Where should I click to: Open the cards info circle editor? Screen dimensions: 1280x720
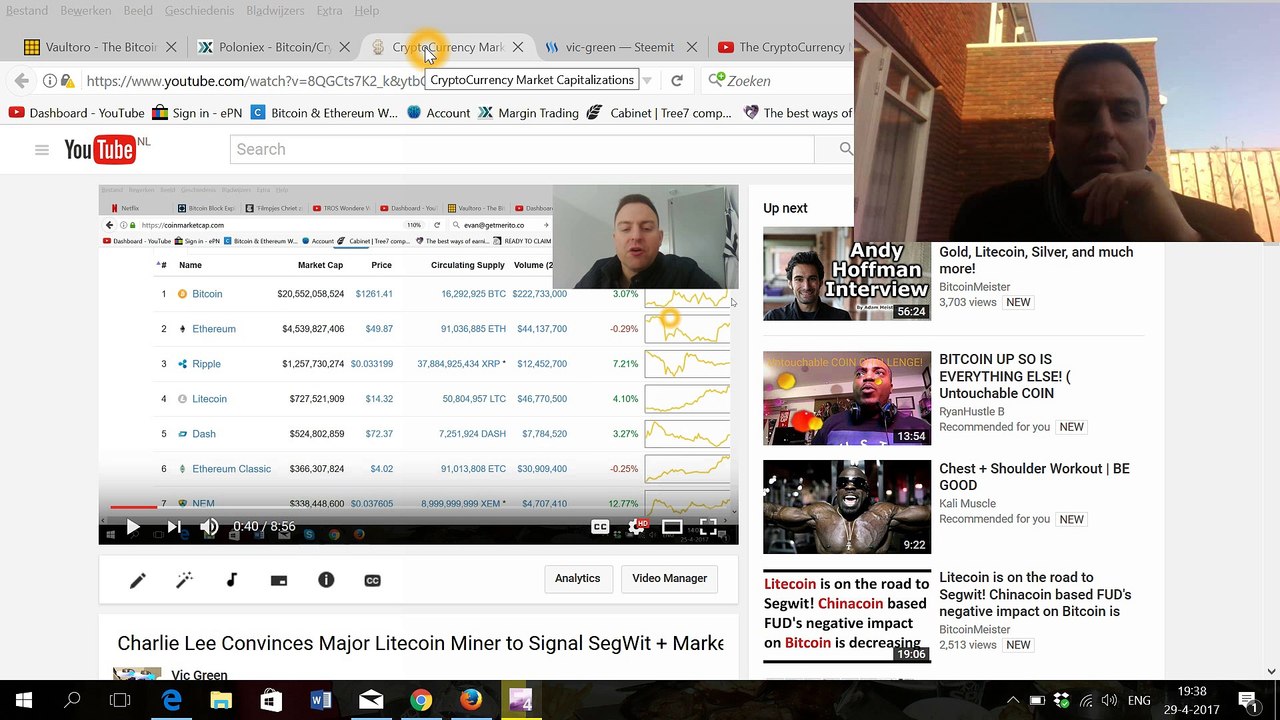326,580
